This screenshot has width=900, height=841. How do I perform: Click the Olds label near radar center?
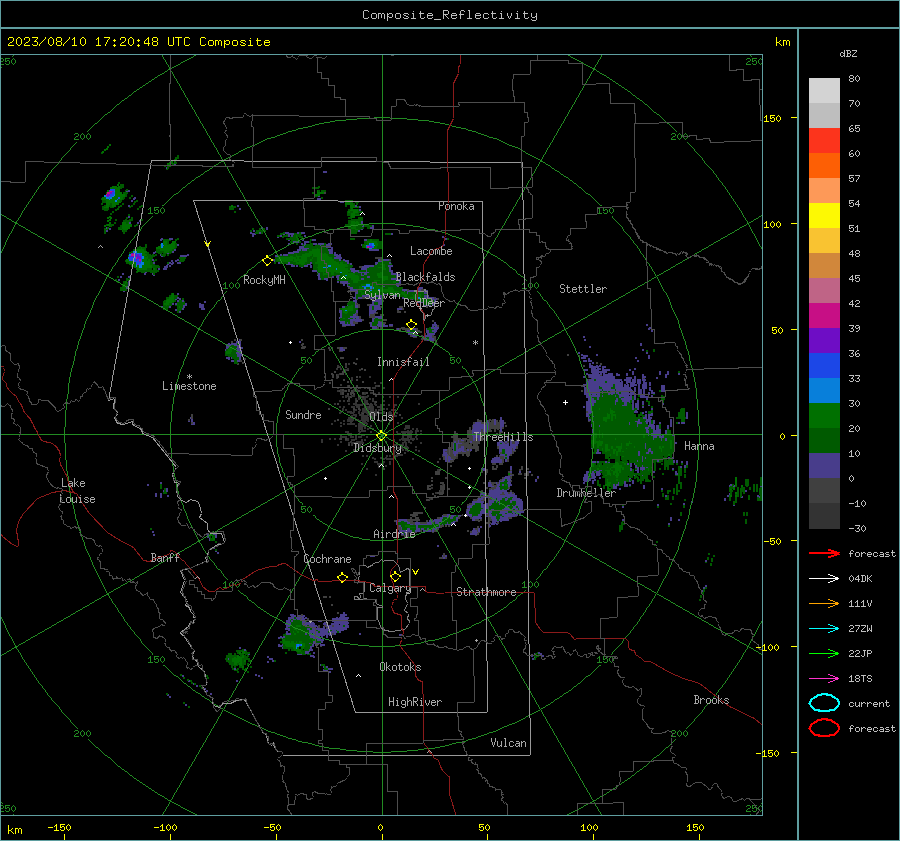[381, 417]
